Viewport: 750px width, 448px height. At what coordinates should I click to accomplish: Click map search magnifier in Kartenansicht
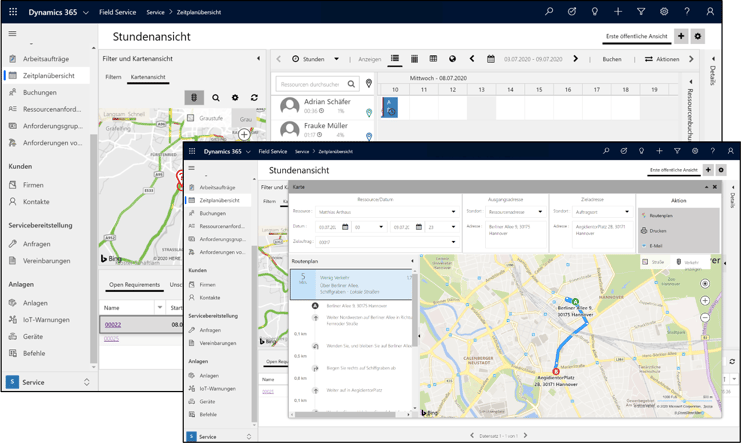click(216, 98)
